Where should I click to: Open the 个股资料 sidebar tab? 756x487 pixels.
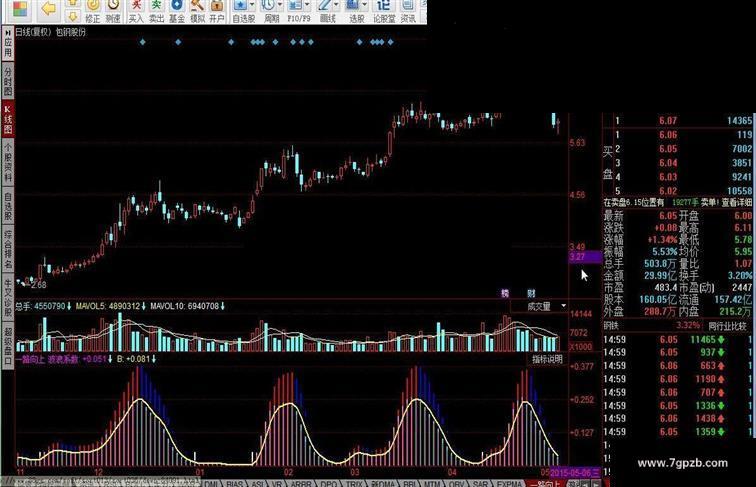click(8, 163)
